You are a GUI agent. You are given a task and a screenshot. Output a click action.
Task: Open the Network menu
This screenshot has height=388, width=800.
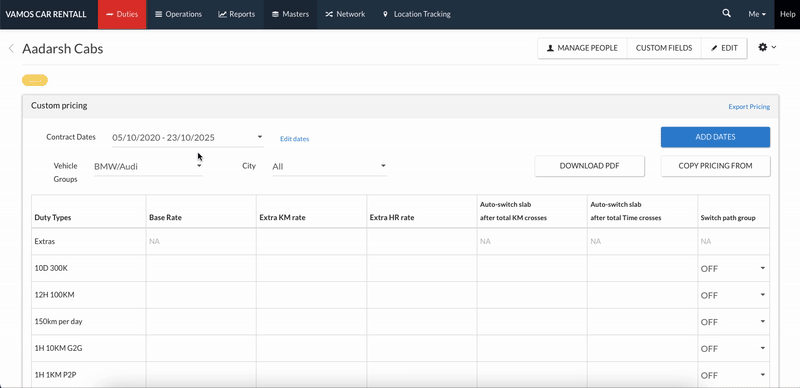[345, 14]
